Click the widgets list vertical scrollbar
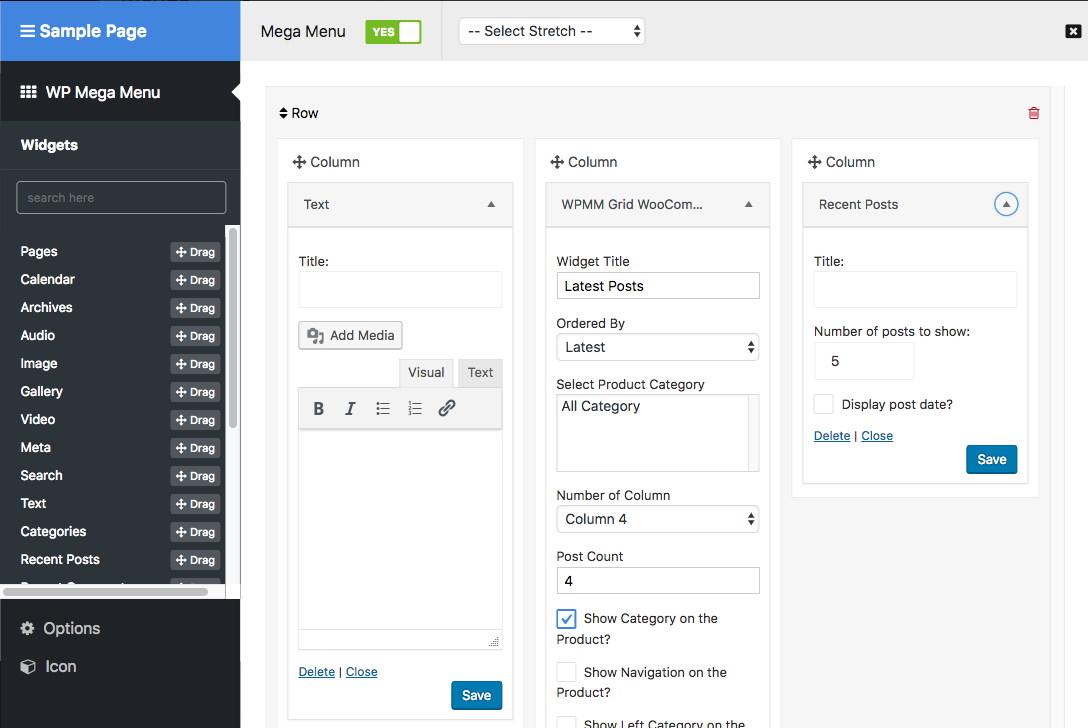The image size is (1088, 728). tap(233, 328)
